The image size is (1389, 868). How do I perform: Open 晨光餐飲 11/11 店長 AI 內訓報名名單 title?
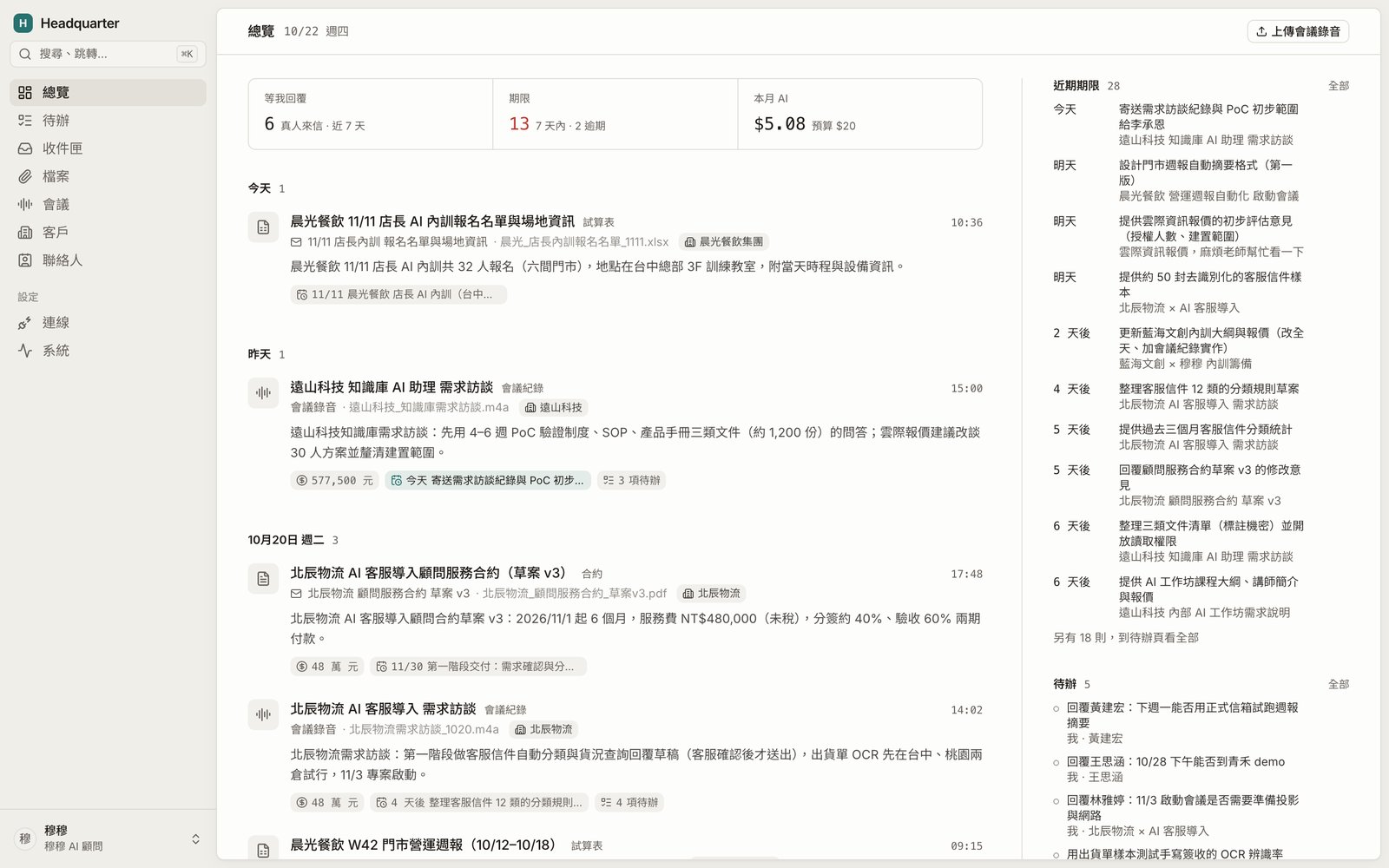(x=432, y=221)
